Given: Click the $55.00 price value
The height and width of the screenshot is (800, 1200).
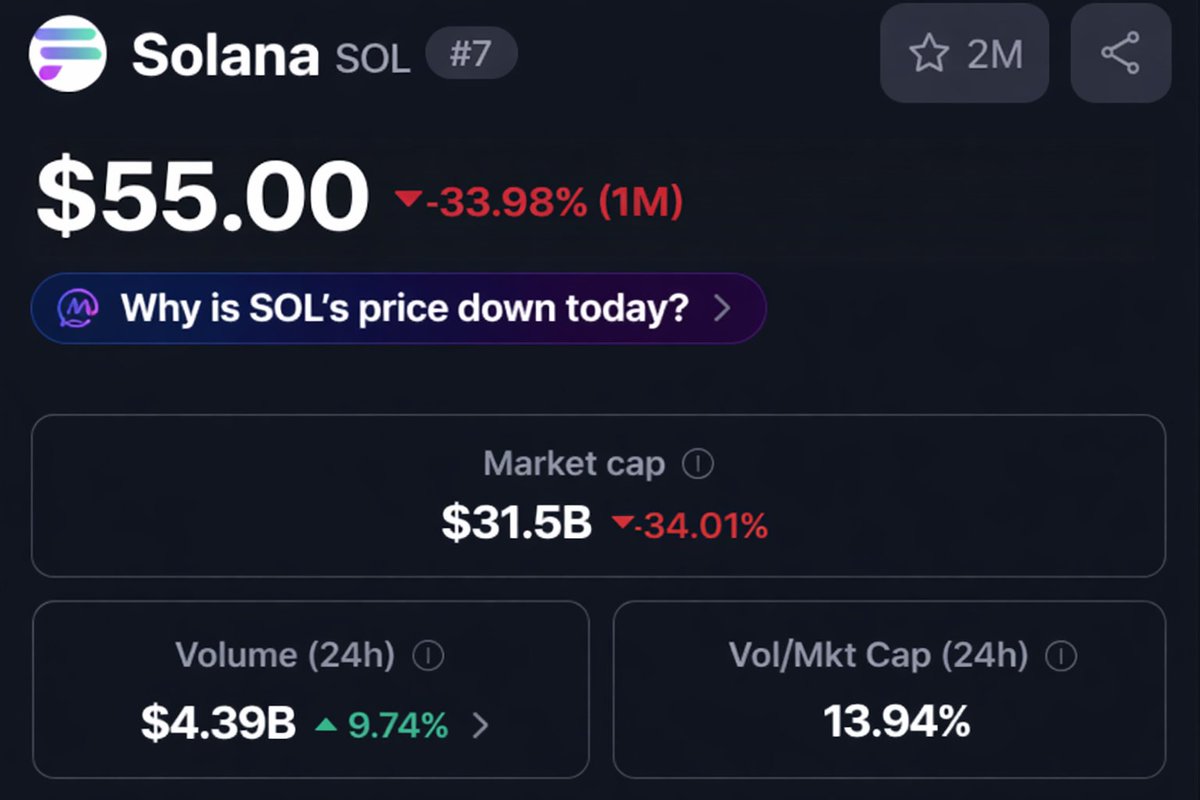Looking at the screenshot, I should click(x=203, y=198).
